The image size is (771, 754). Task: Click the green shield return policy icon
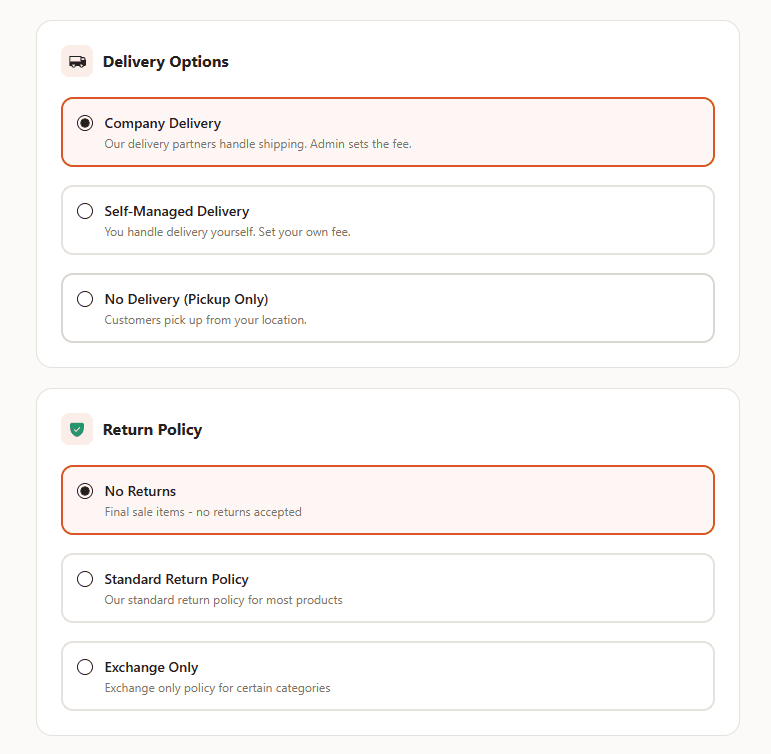coord(77,430)
